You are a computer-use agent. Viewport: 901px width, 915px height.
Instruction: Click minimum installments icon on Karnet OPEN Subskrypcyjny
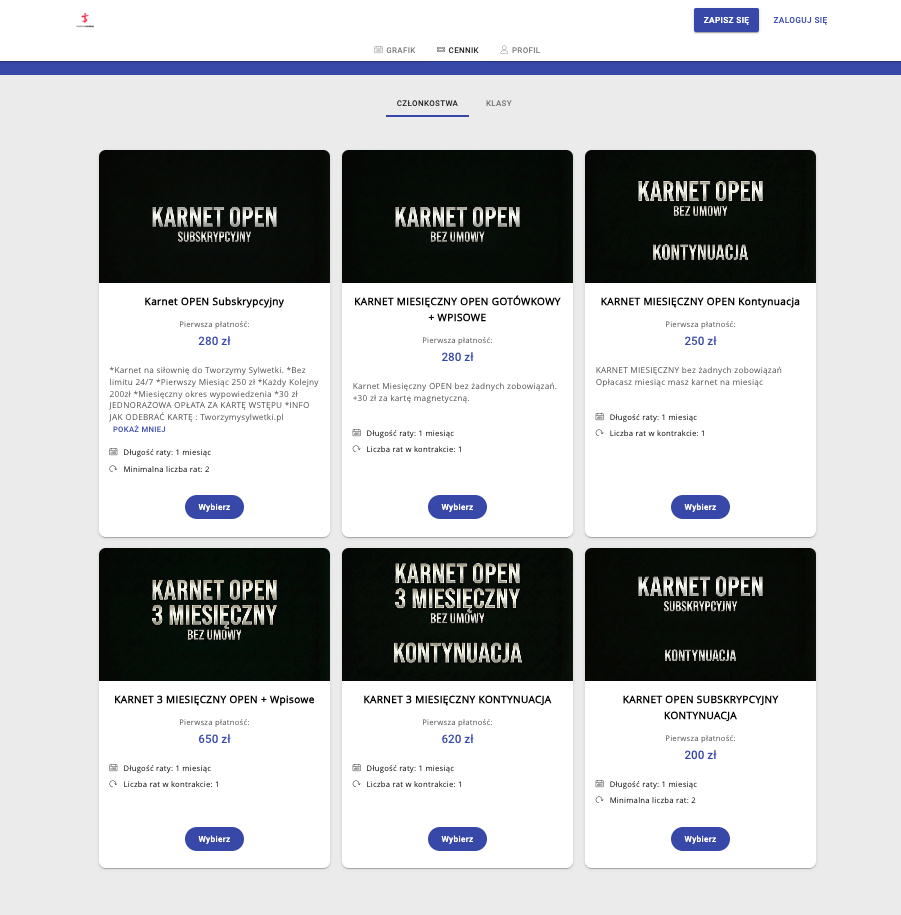(113, 468)
